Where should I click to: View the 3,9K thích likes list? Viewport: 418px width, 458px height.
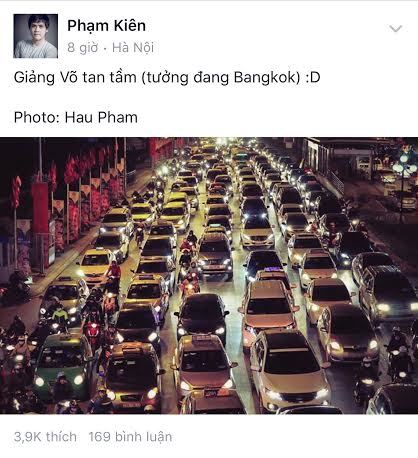tap(45, 437)
